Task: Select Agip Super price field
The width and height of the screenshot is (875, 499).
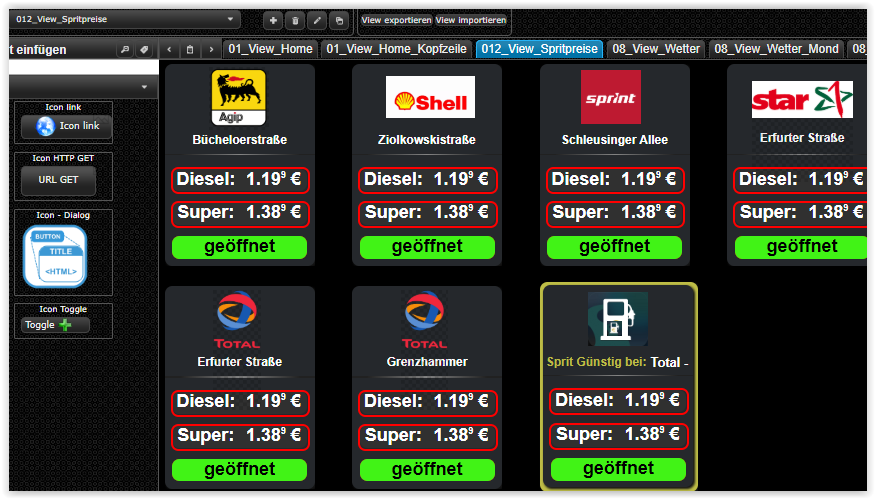Action: [240, 213]
